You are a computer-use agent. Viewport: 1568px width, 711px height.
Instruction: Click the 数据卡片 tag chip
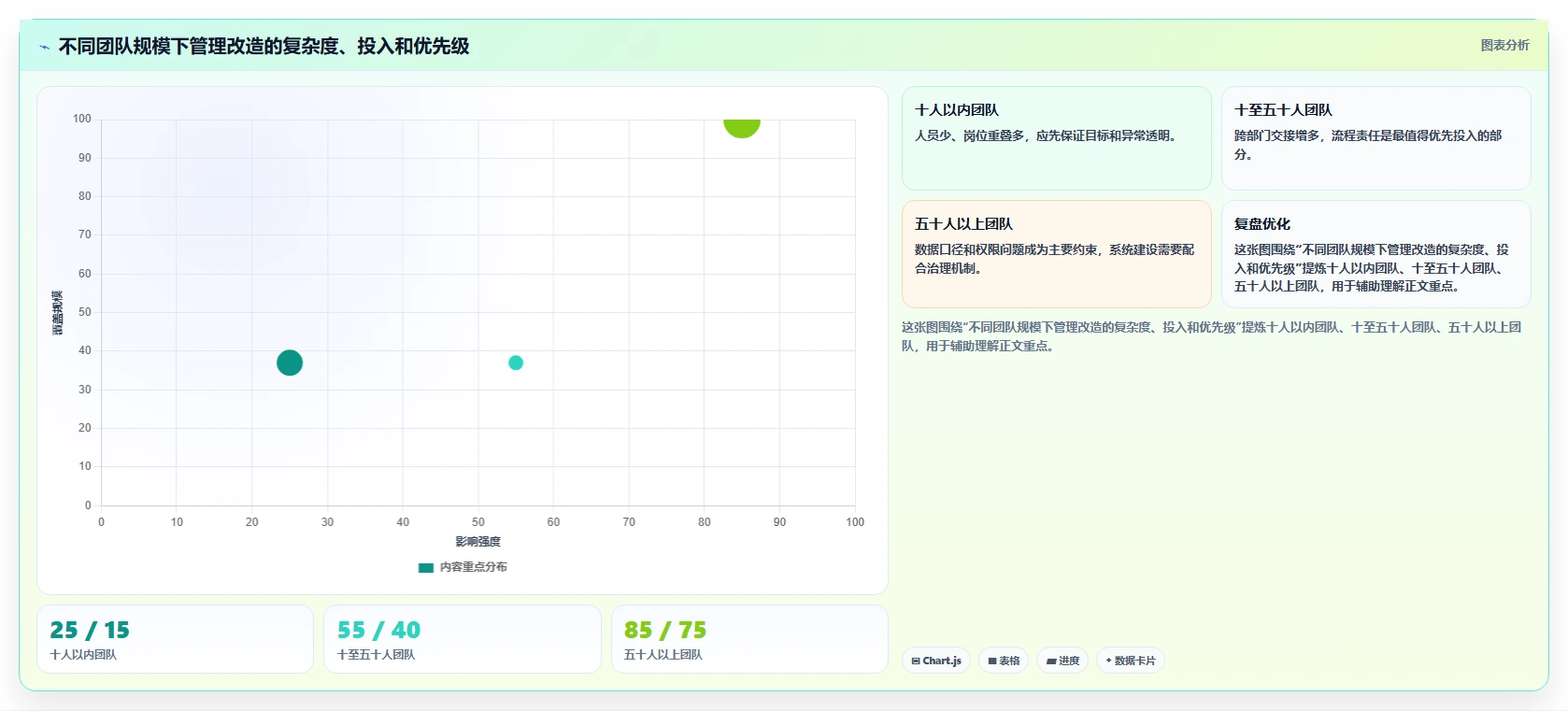[x=1131, y=661]
